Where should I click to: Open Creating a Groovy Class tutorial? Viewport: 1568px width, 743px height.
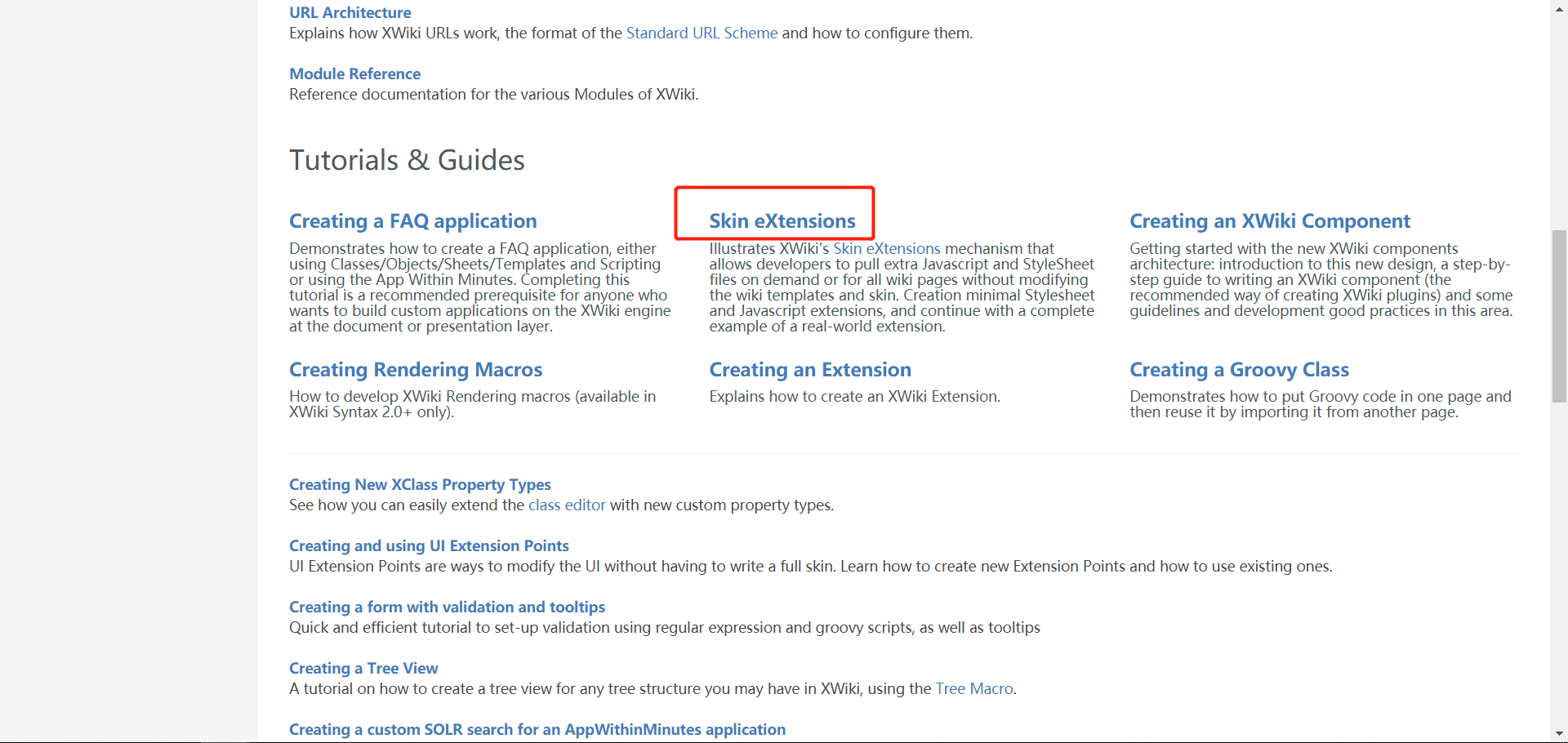pos(1239,370)
